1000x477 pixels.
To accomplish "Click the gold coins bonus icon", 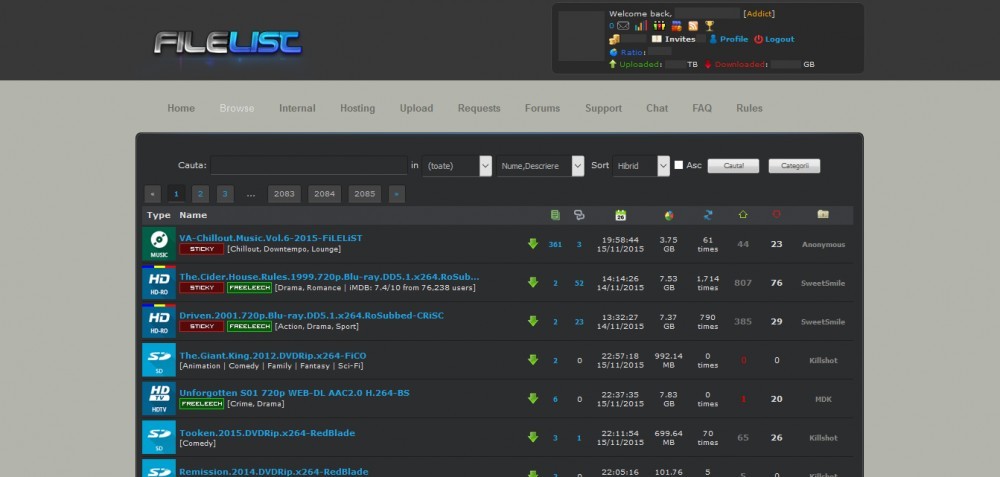I will click(614, 40).
